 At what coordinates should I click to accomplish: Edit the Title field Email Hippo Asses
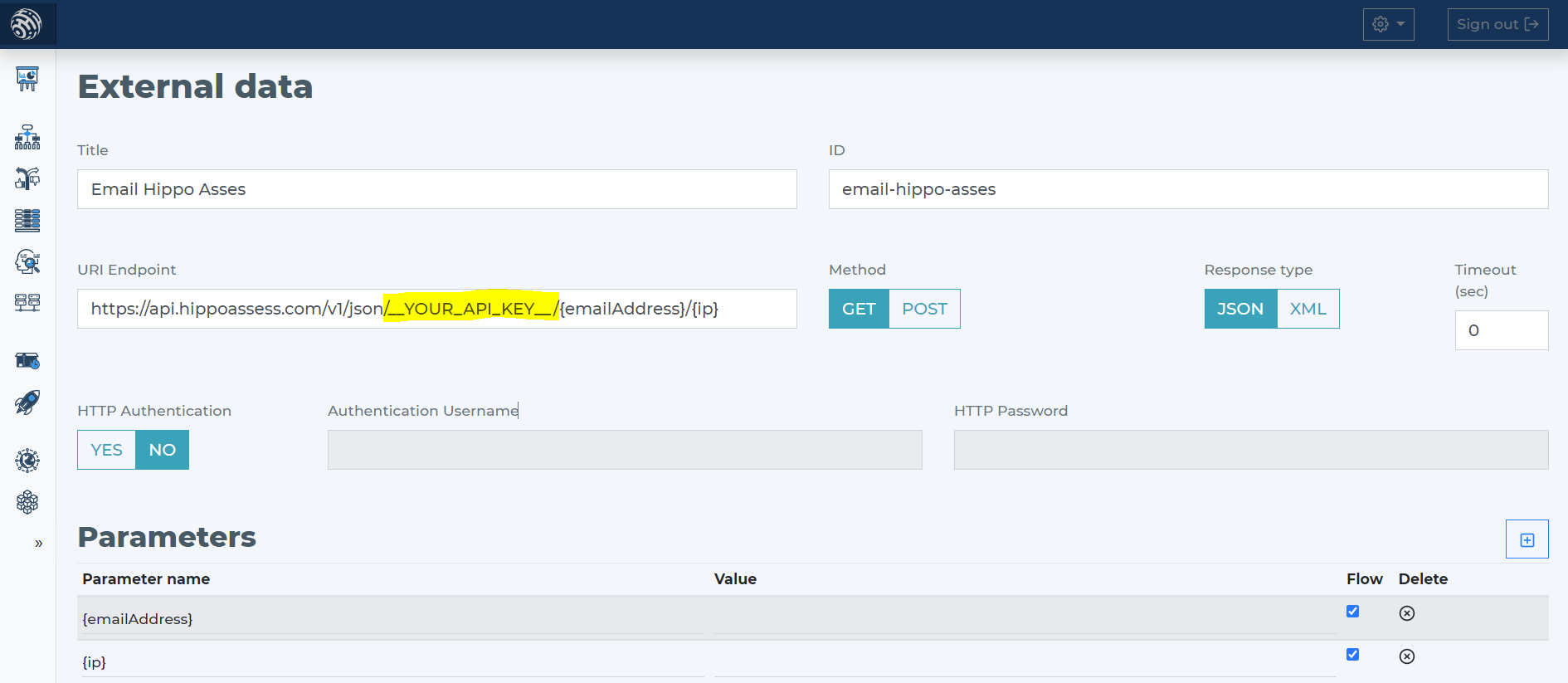click(437, 189)
